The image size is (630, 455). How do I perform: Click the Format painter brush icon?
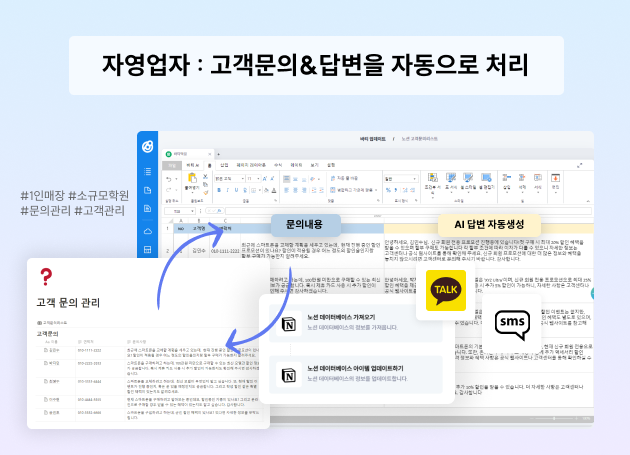[205, 193]
